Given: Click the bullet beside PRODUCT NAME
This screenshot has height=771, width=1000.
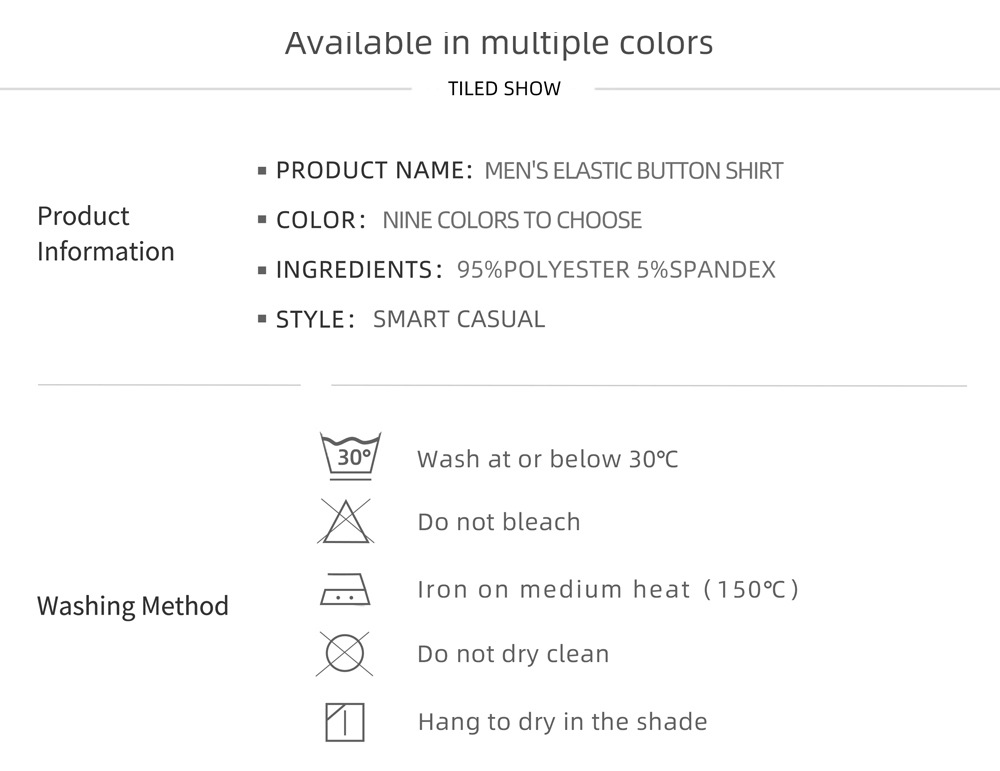Looking at the screenshot, I should [x=262, y=172].
